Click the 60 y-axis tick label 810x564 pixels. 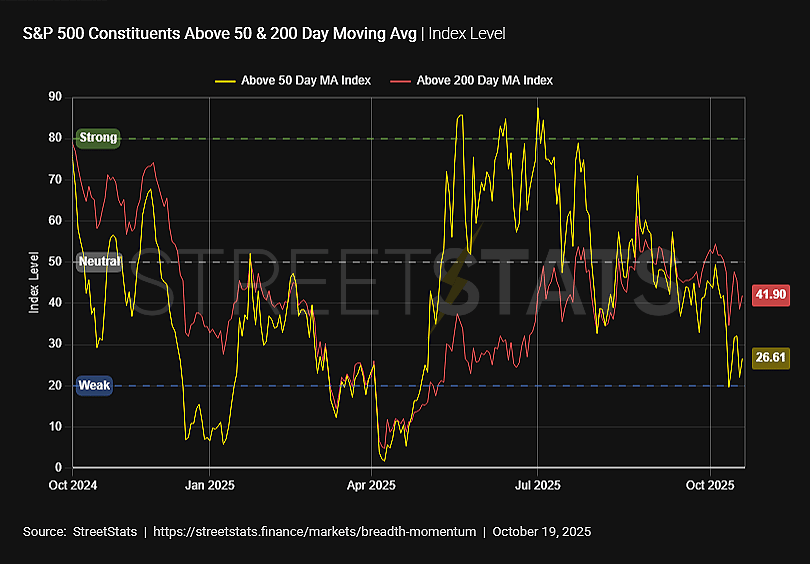(x=55, y=221)
